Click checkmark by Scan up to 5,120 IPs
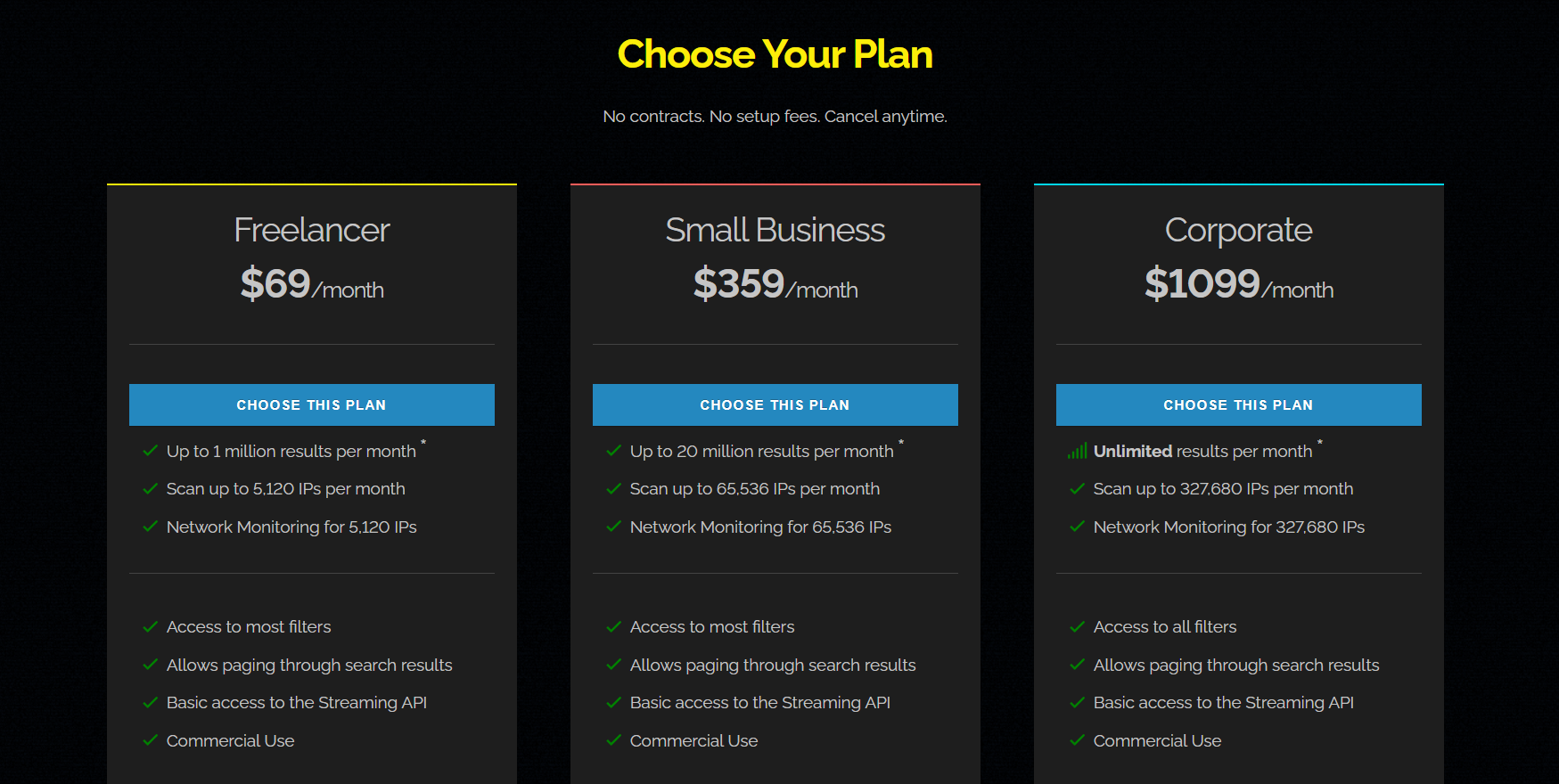 [151, 488]
